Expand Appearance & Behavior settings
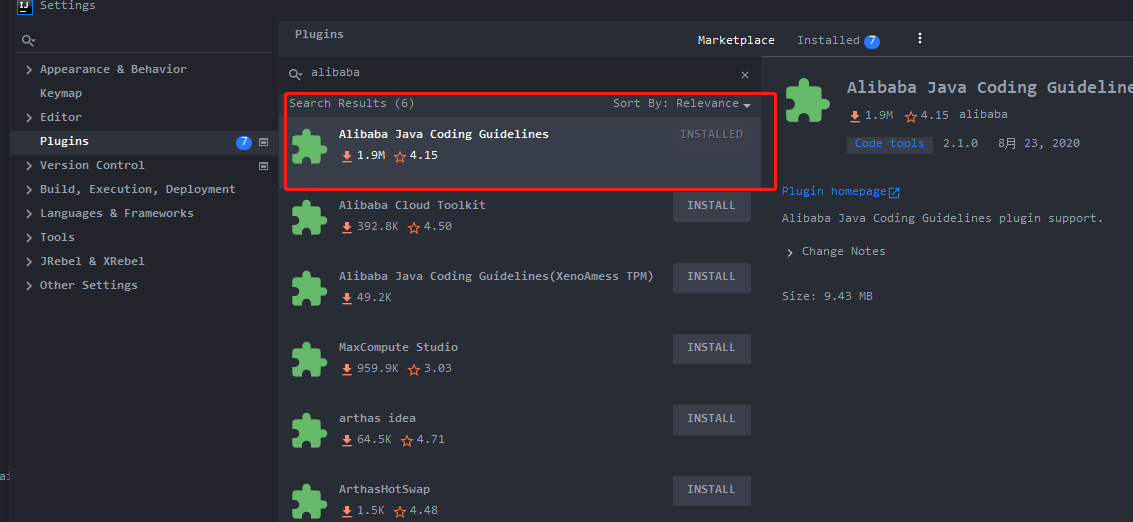 click(x=29, y=69)
